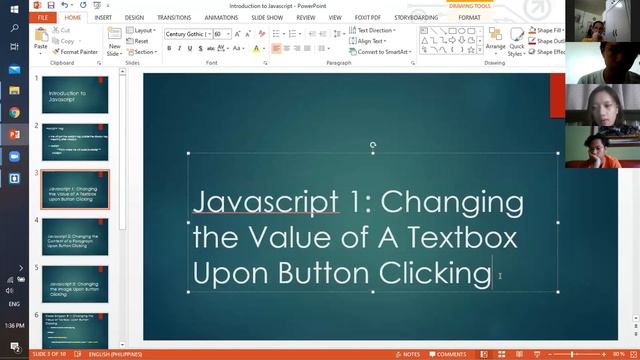640x360 pixels.
Task: Select slide 1 Introduction to Javascript thumbnail
Action: coord(75,95)
